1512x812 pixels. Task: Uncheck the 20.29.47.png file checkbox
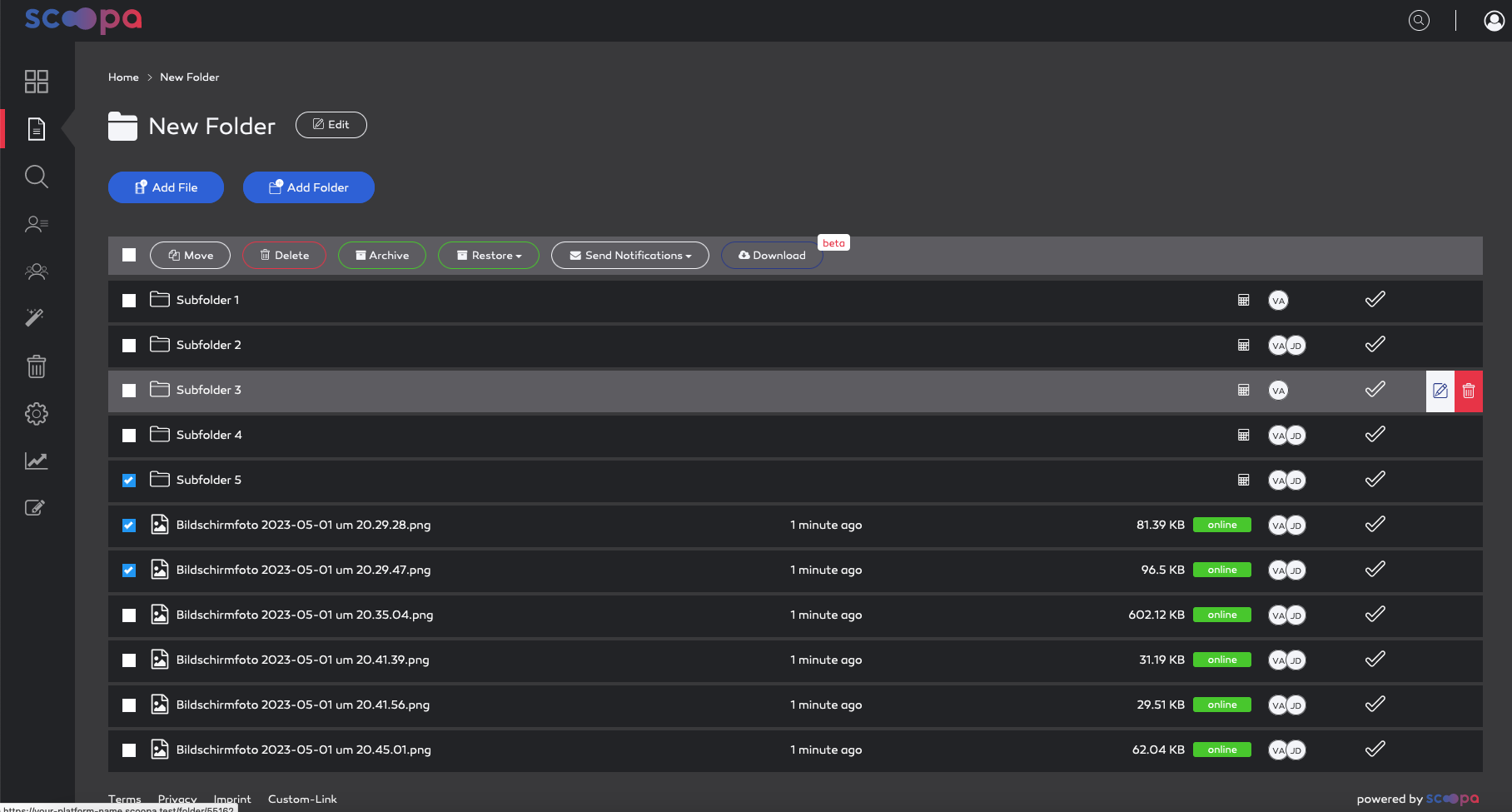[129, 570]
